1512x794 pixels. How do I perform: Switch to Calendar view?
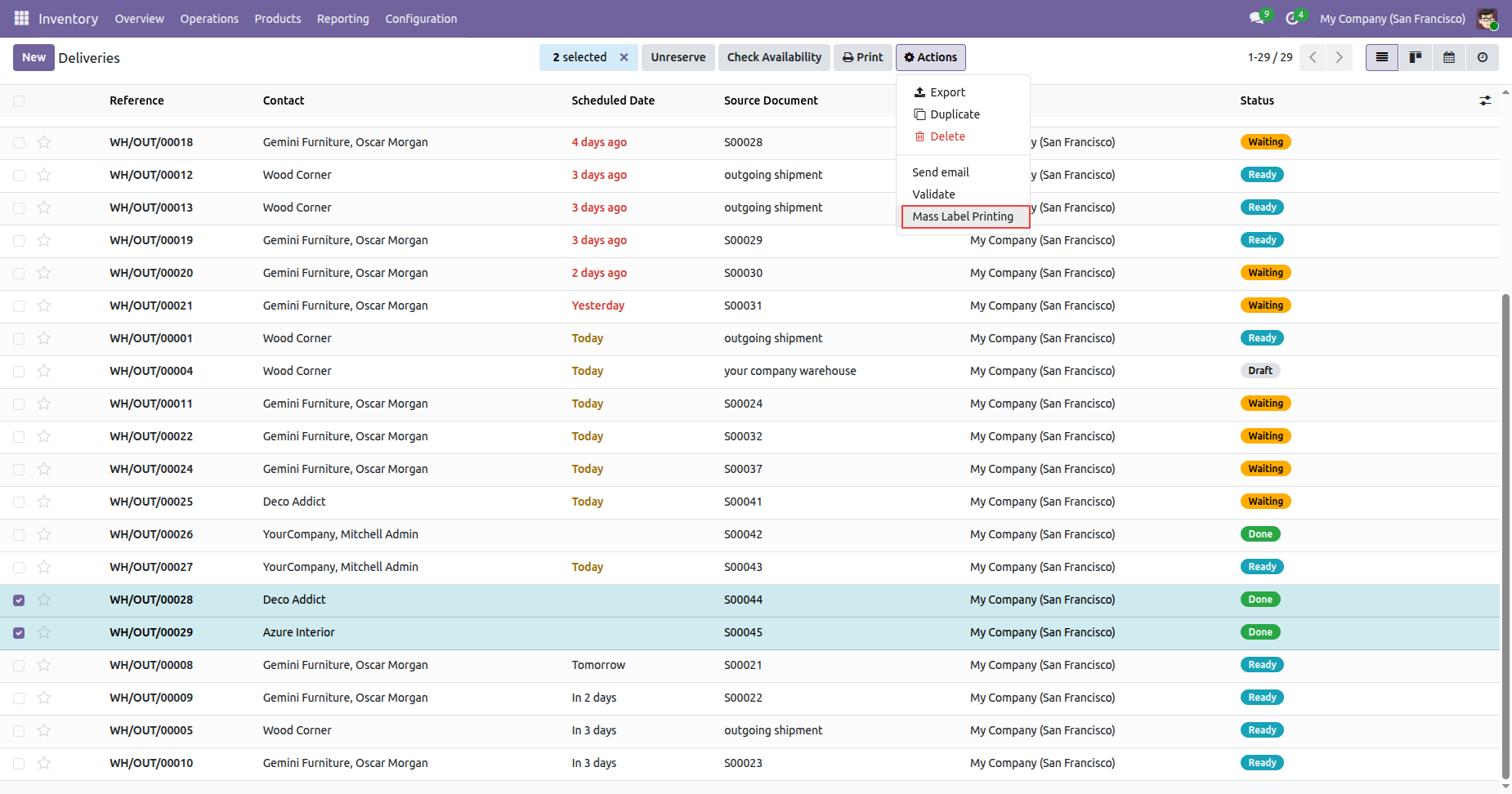[1449, 57]
